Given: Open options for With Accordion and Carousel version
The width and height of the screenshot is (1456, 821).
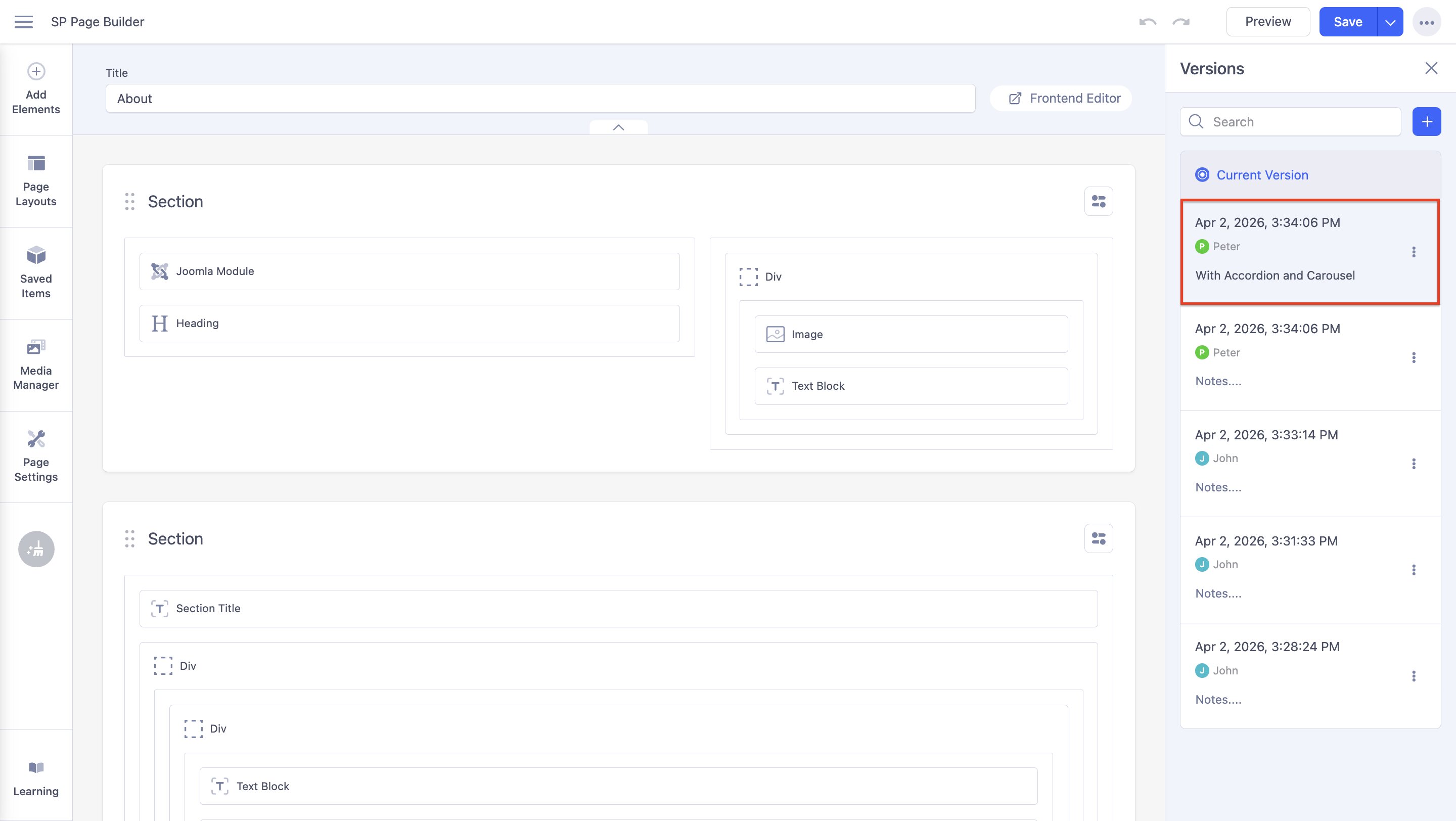Looking at the screenshot, I should point(1414,252).
